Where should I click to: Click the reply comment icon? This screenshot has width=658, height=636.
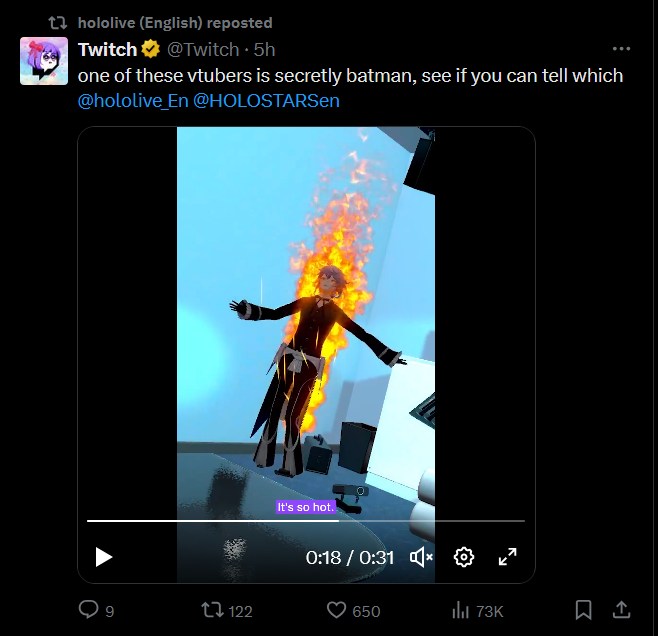click(88, 610)
